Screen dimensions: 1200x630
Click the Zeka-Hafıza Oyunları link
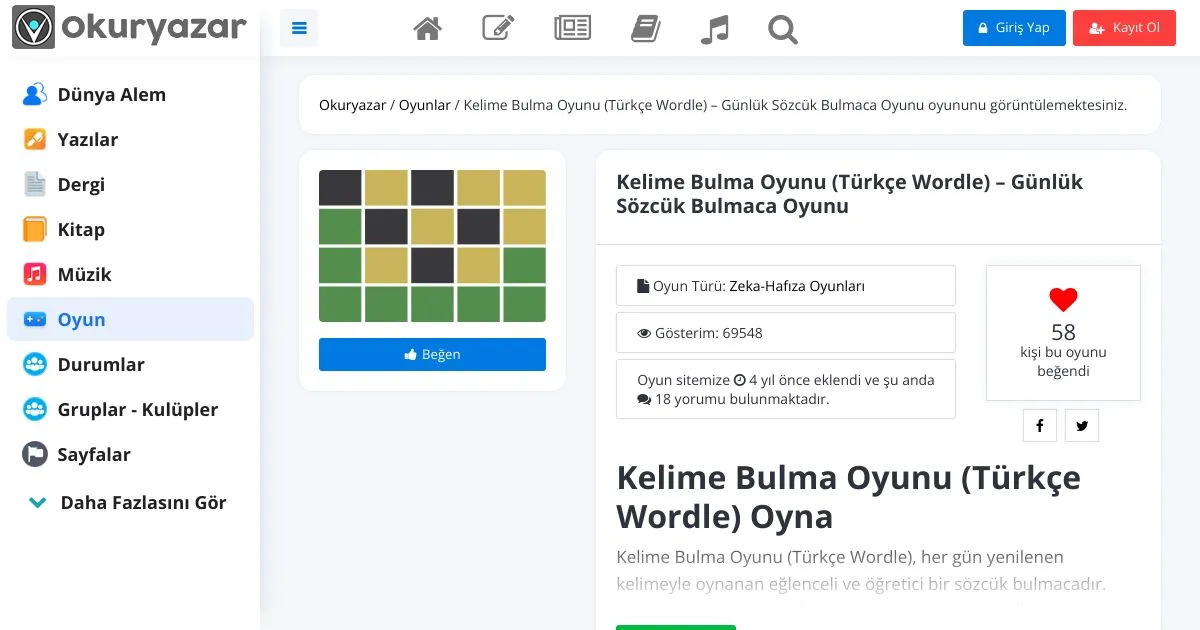797,286
